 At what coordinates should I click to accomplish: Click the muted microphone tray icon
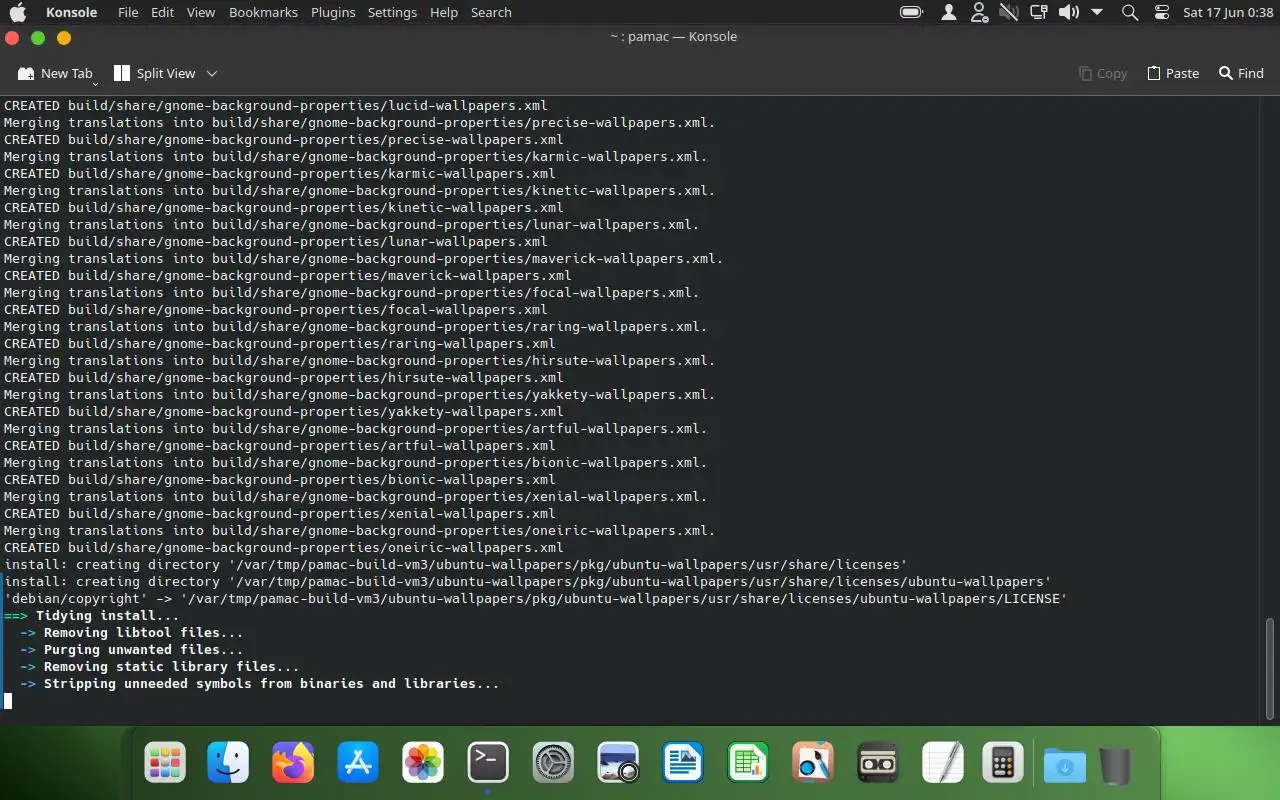(1008, 12)
